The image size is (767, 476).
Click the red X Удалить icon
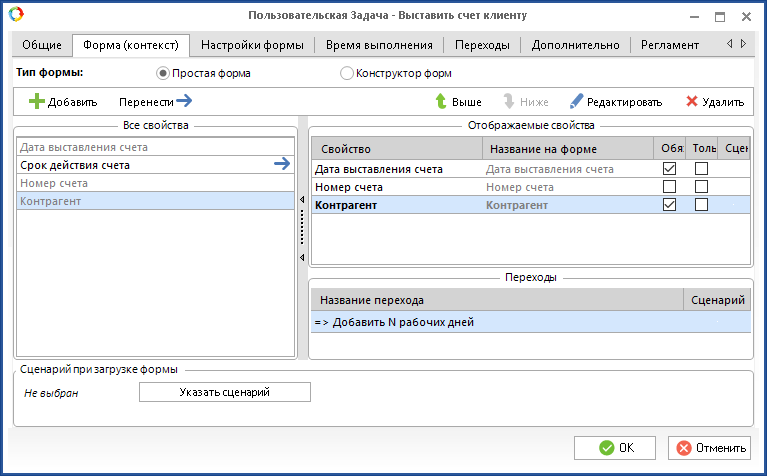(692, 101)
